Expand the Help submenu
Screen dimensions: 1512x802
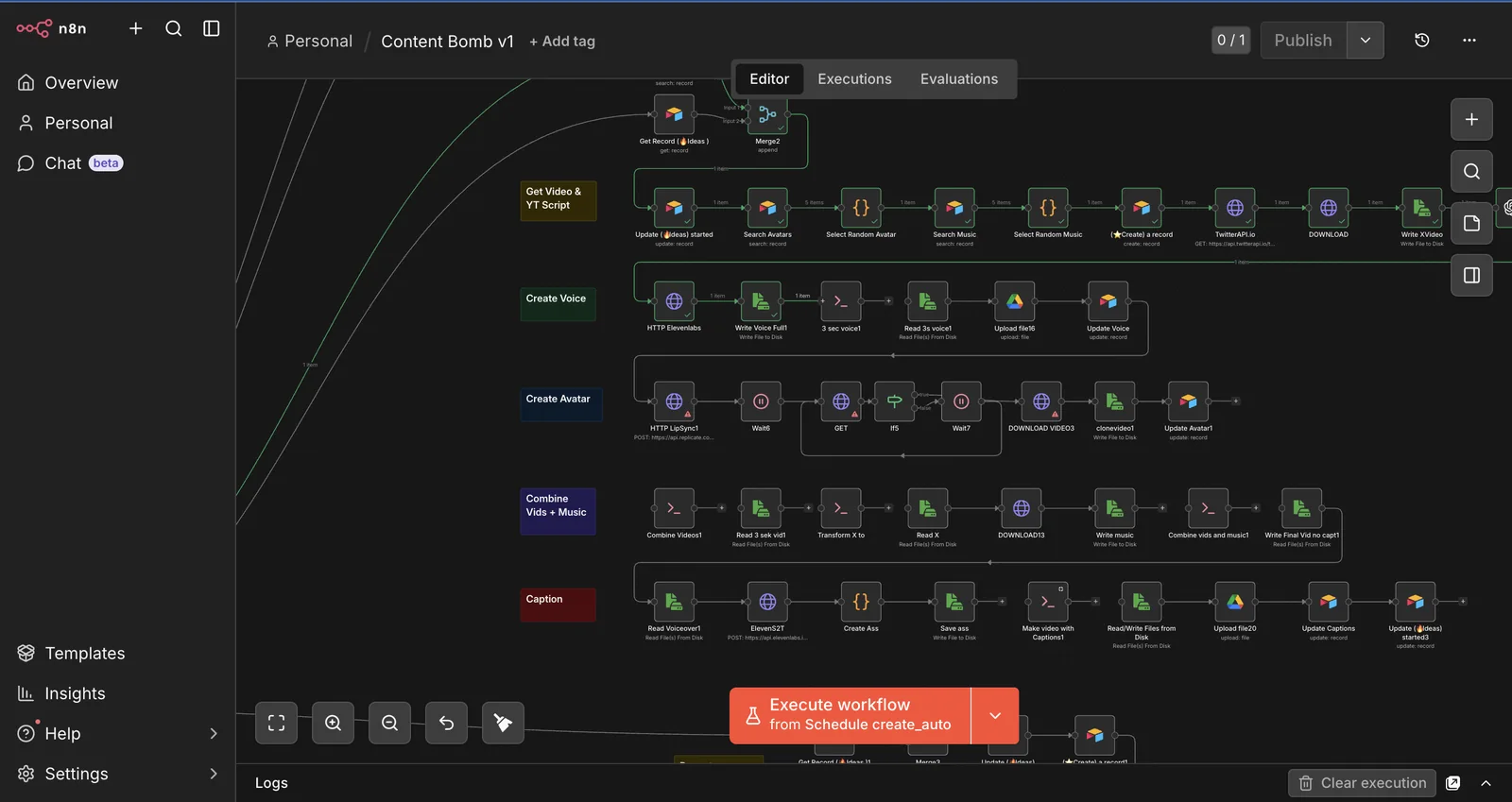point(214,734)
